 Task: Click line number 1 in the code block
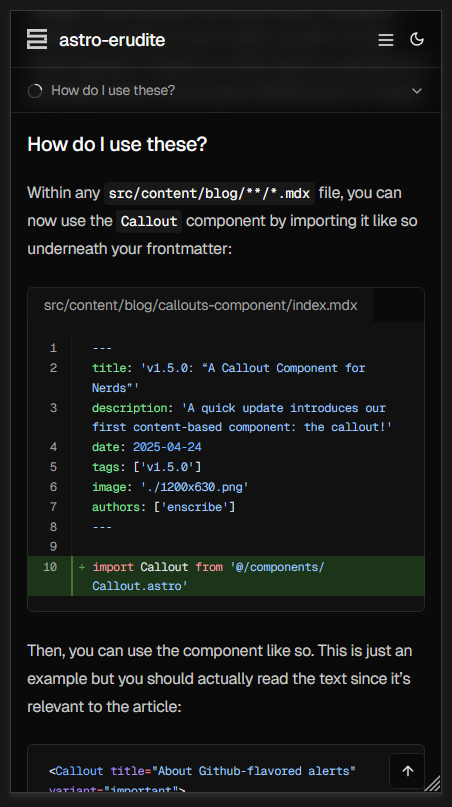click(53, 348)
